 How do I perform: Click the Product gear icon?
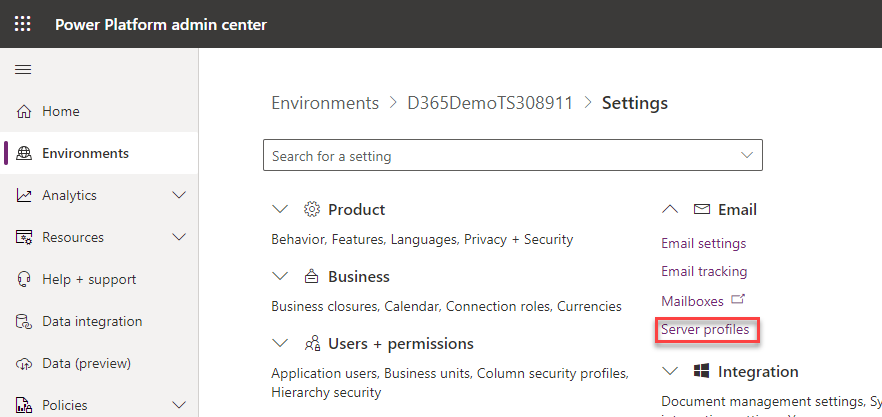click(x=312, y=209)
